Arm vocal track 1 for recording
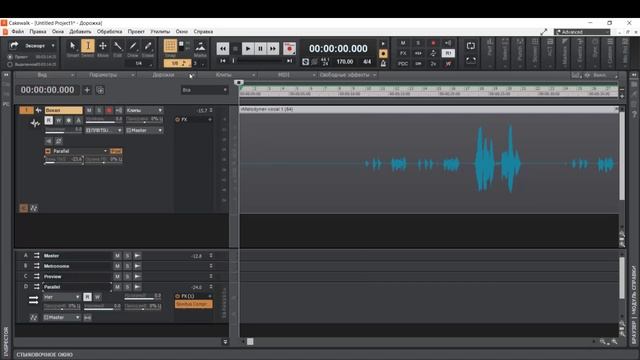 click(109, 110)
